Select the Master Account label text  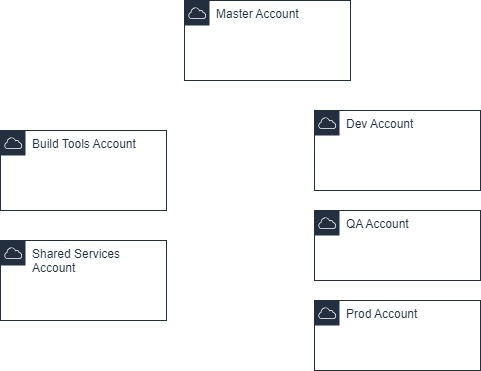point(257,14)
